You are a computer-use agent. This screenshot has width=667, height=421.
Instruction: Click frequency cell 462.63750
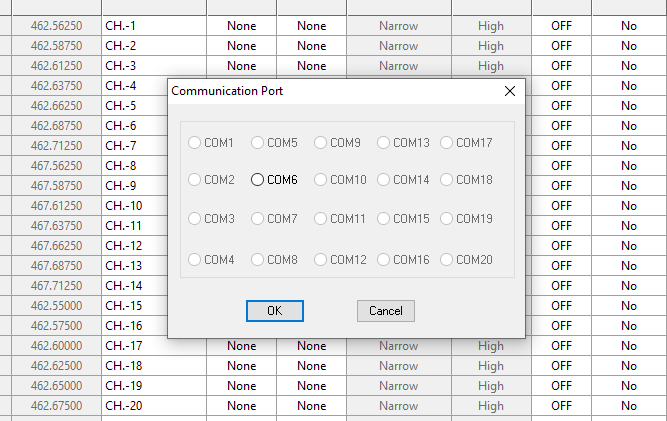(57, 86)
